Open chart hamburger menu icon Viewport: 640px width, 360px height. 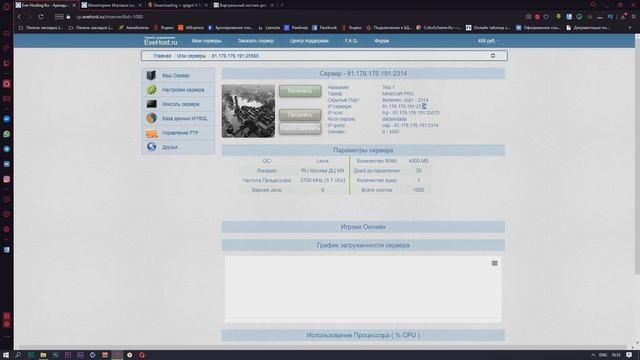coord(494,263)
